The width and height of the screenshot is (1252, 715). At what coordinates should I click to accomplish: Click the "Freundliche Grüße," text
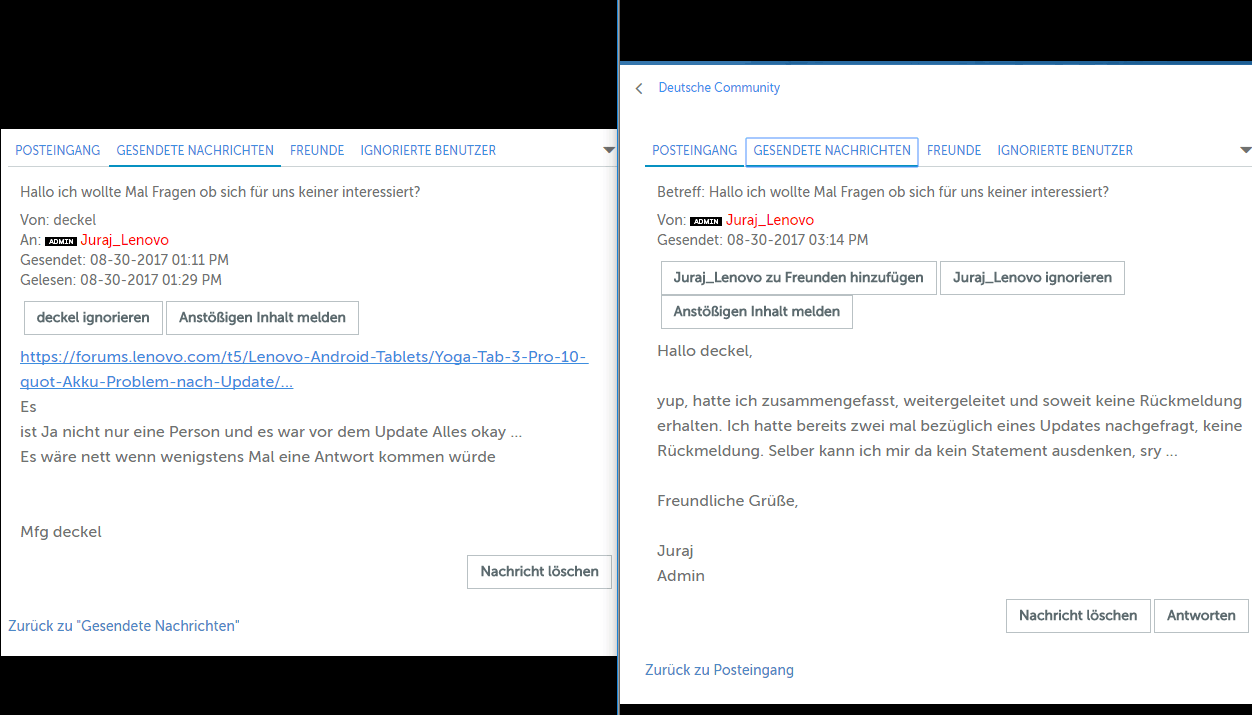click(728, 501)
